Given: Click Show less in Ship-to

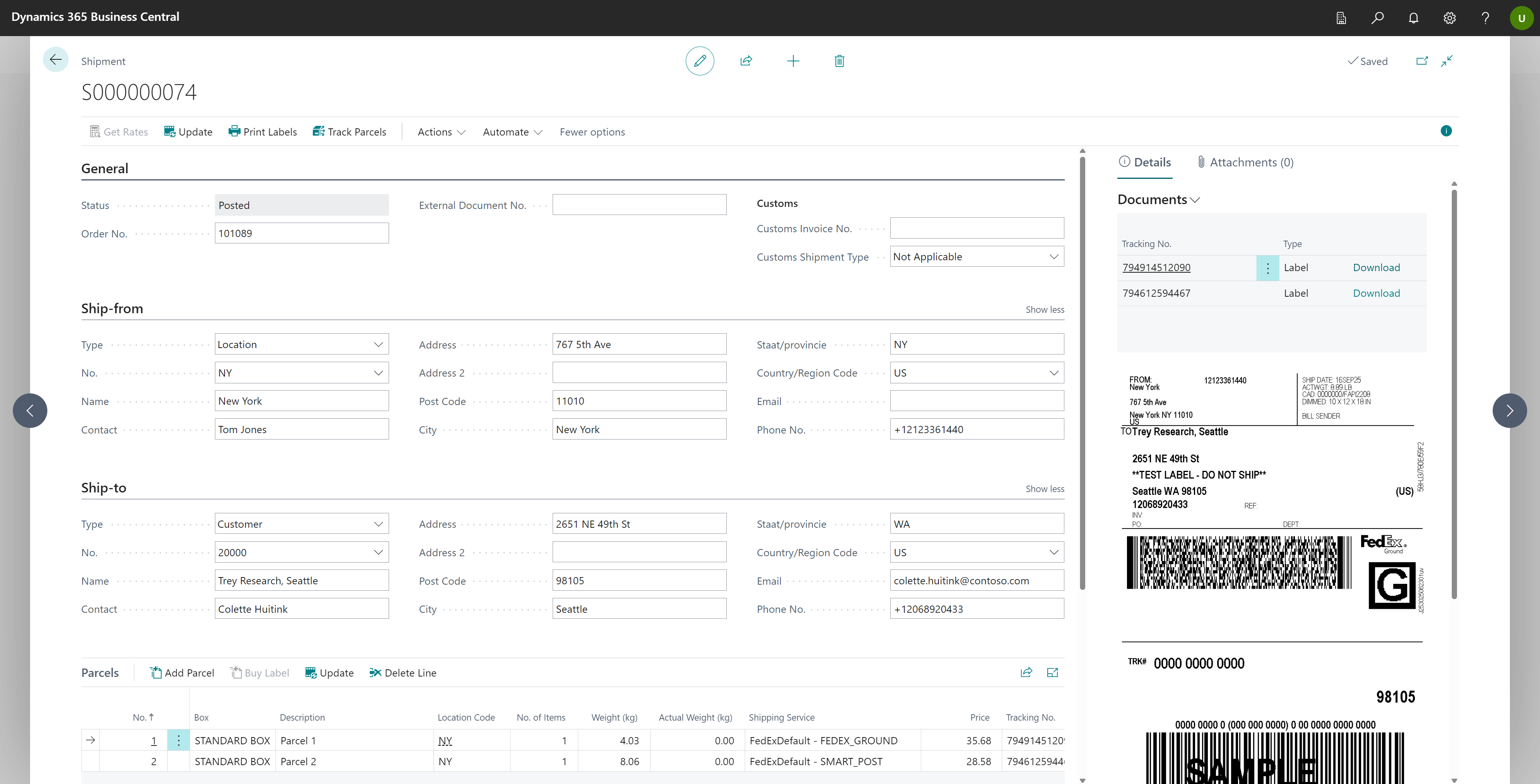Looking at the screenshot, I should click(1044, 488).
